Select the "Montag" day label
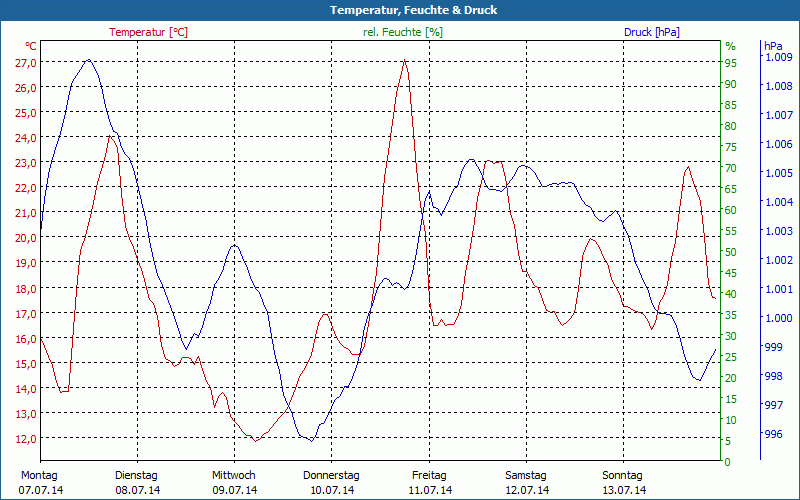The width and height of the screenshot is (800, 500). (x=40, y=475)
